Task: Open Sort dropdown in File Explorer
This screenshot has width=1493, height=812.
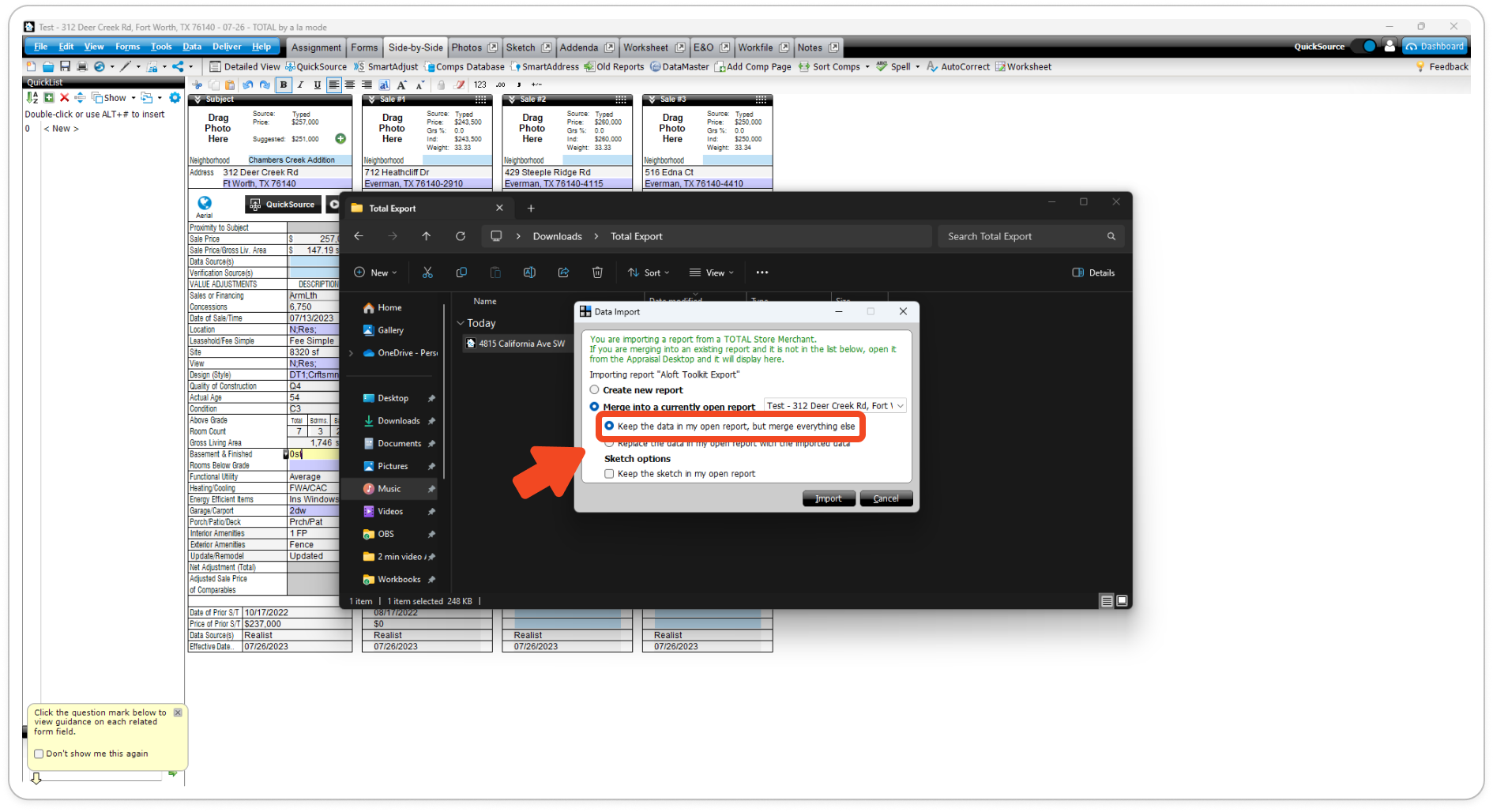Action: click(x=649, y=273)
